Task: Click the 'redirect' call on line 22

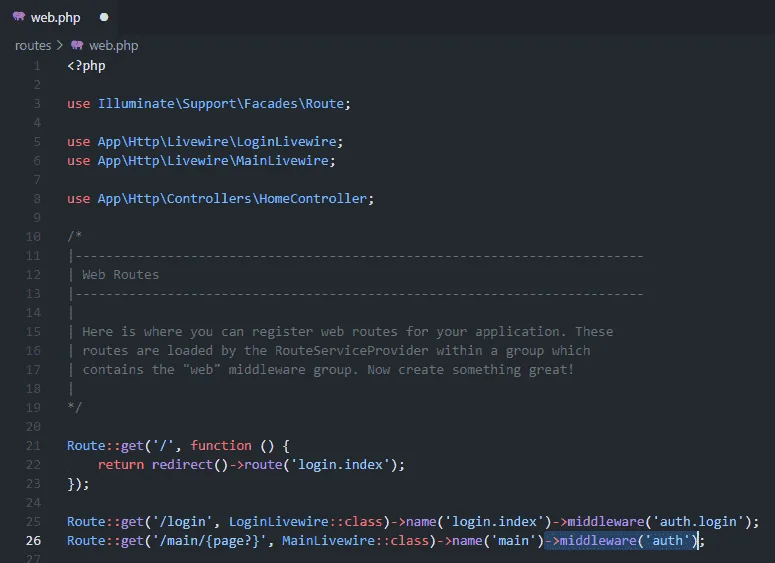Action: (x=182, y=465)
